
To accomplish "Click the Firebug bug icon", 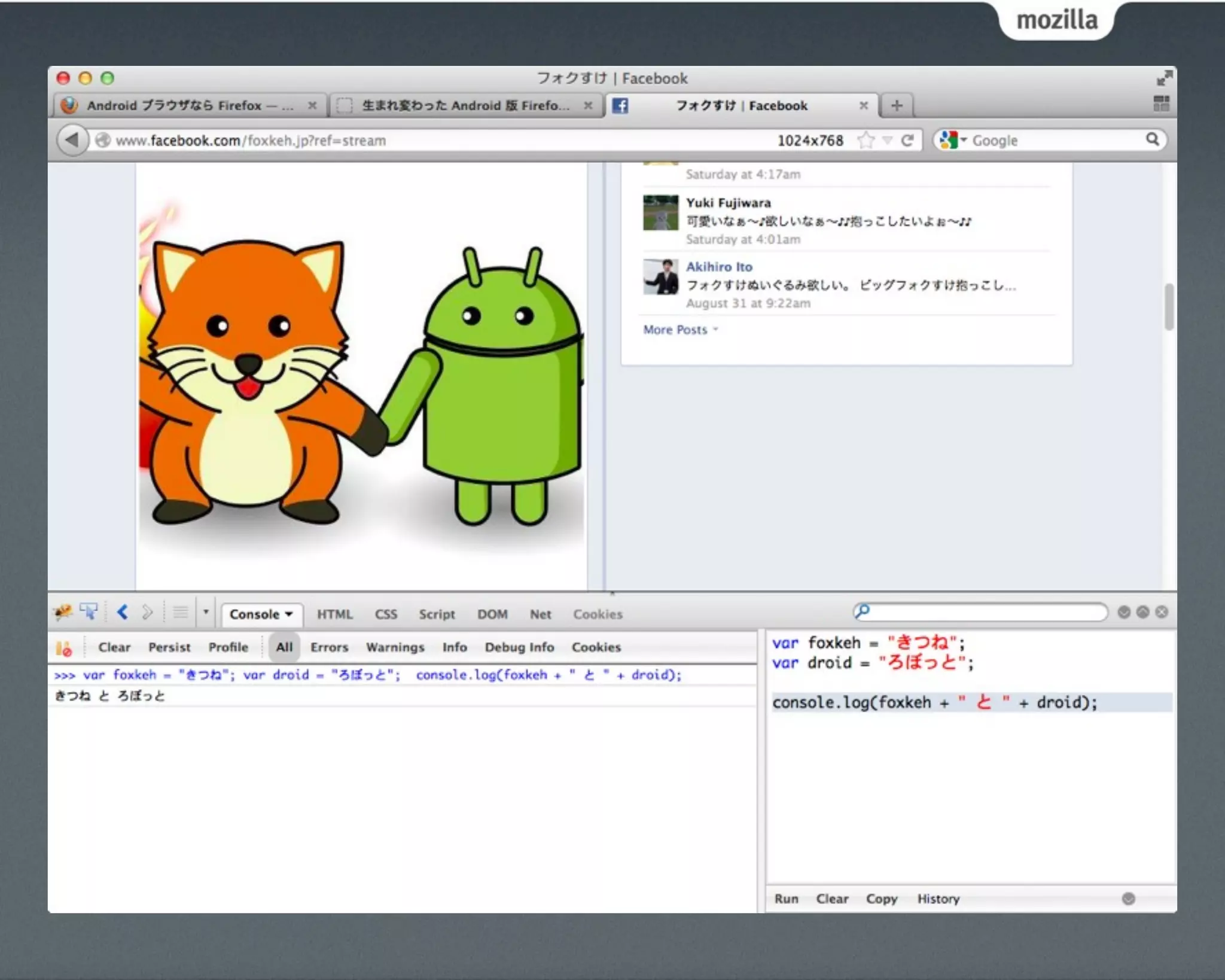I will pyautogui.click(x=62, y=612).
